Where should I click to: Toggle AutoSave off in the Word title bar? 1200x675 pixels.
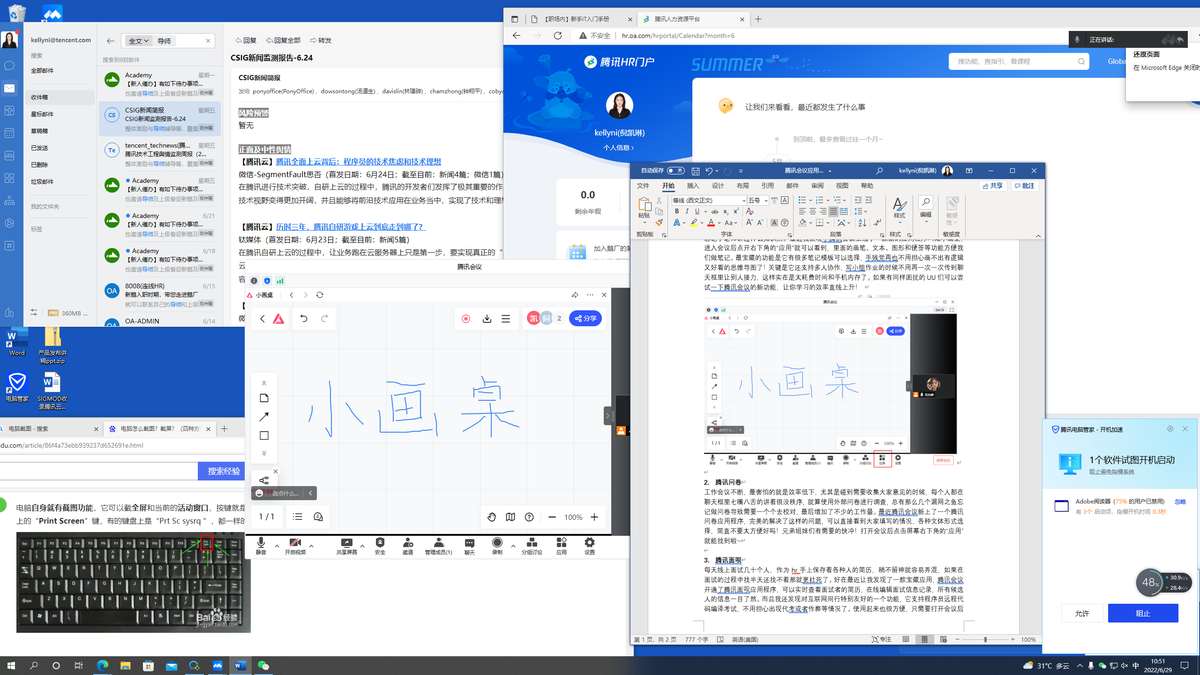(x=675, y=171)
